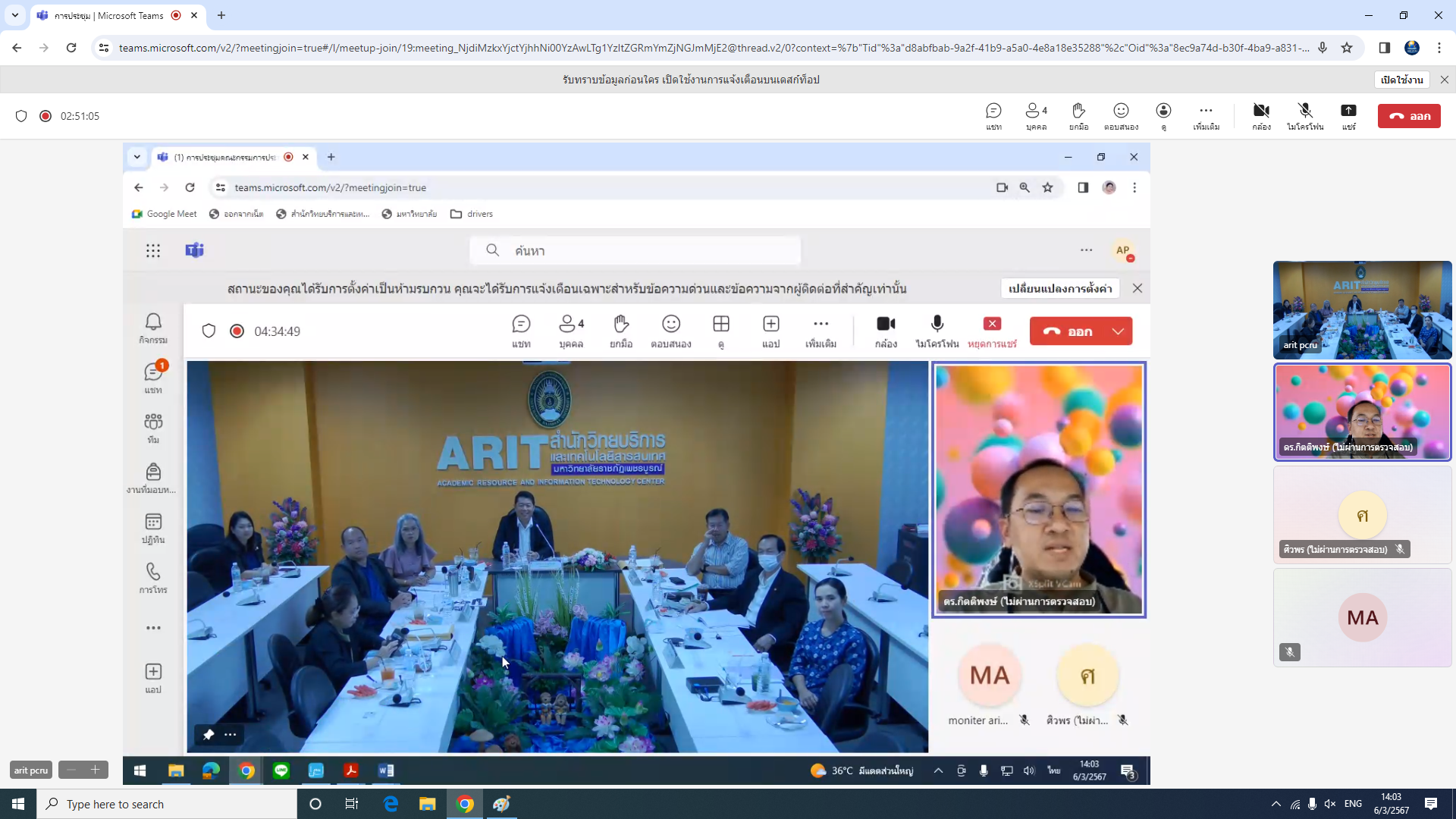Raise hand in outer Teams meeting toolbar
Screen dimensions: 1456x819
point(1078,116)
